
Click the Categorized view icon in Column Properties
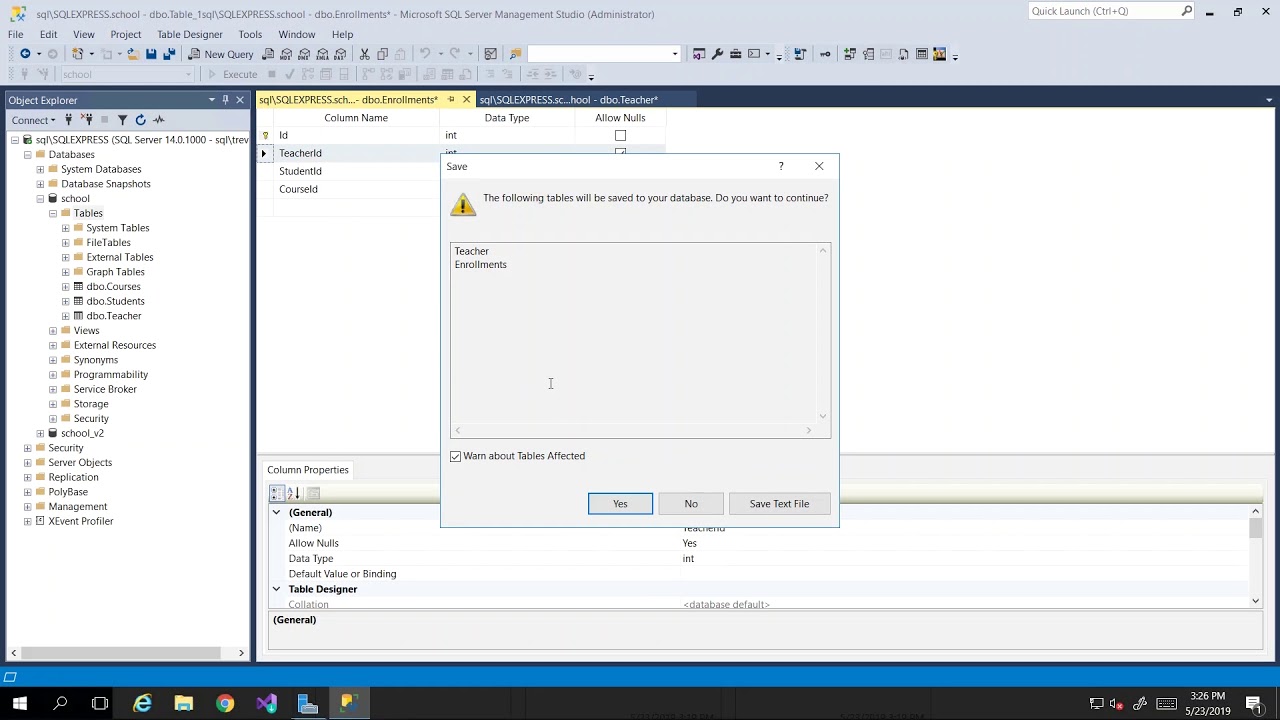coord(277,493)
